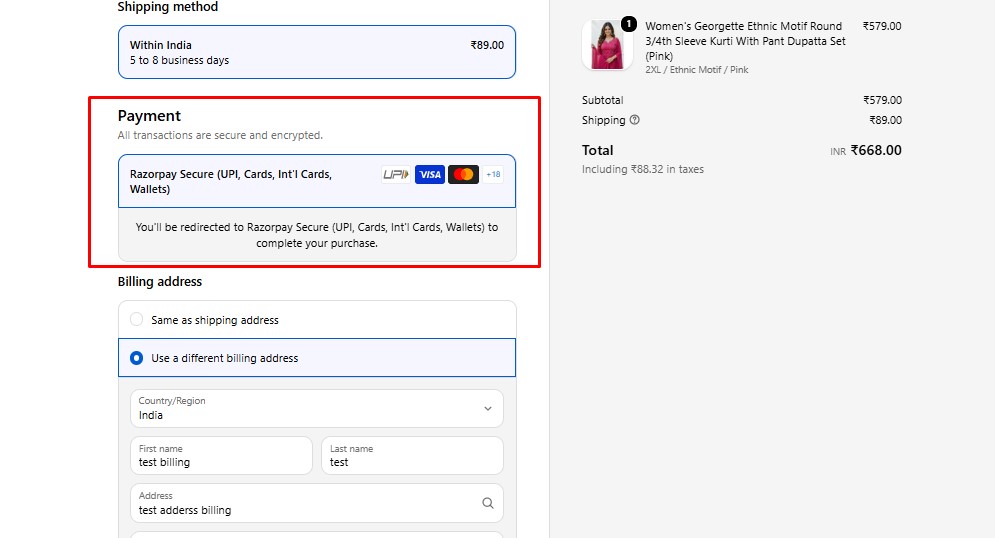Select Use a different billing address option
Image resolution: width=995 pixels, height=538 pixels.
pyautogui.click(x=317, y=358)
